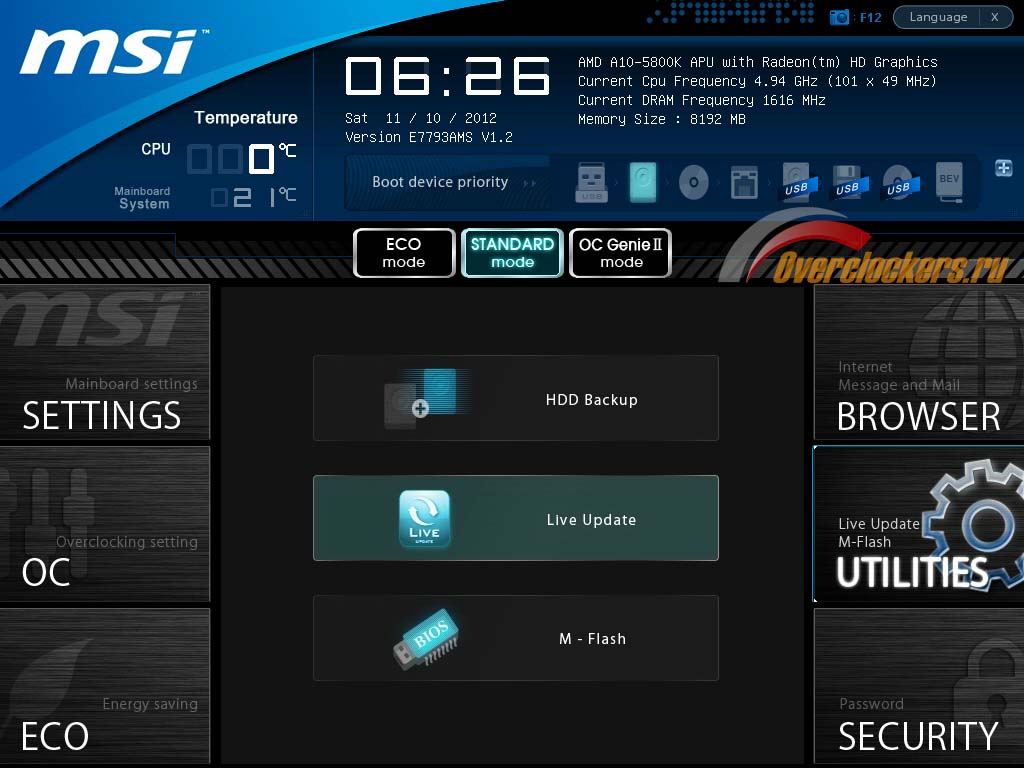
Task: Open the ECO energy saving panel
Action: coord(104,686)
